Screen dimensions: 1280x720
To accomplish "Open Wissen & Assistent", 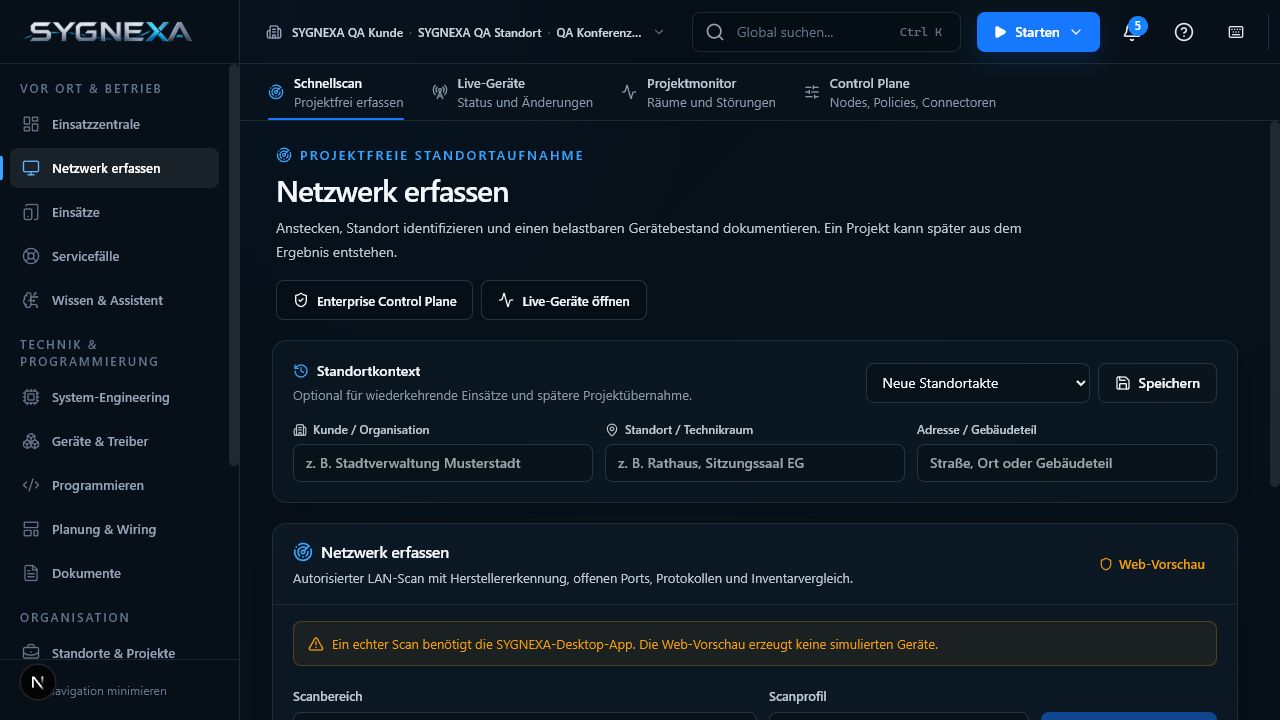I will (114, 300).
